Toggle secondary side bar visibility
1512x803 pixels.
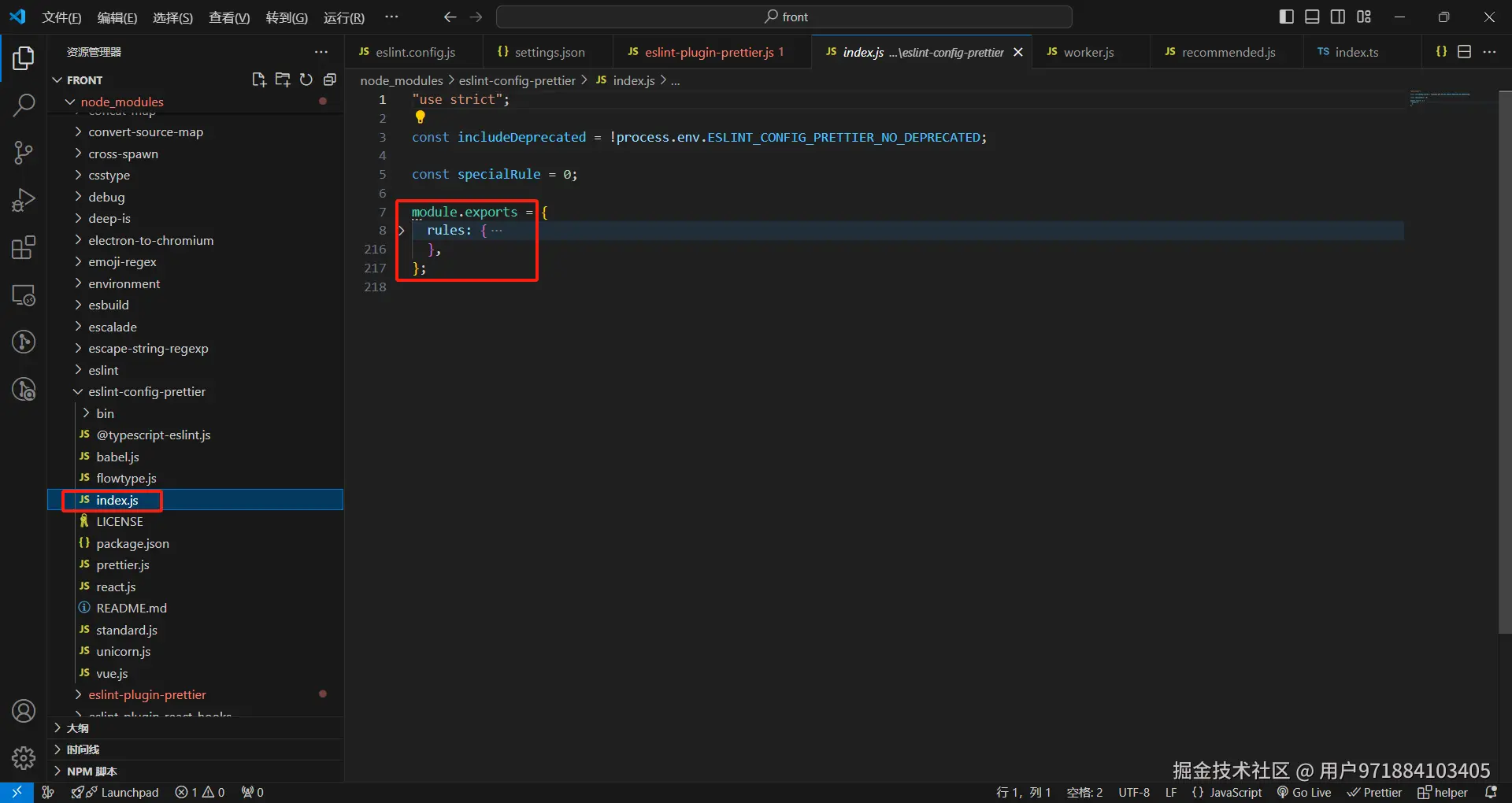[x=1338, y=17]
